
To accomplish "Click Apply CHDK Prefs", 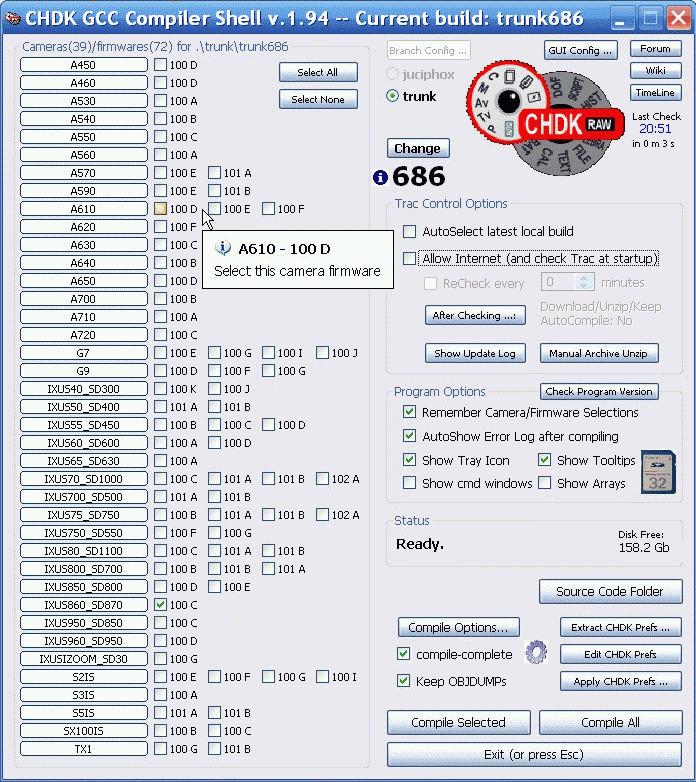I will pos(621,681).
